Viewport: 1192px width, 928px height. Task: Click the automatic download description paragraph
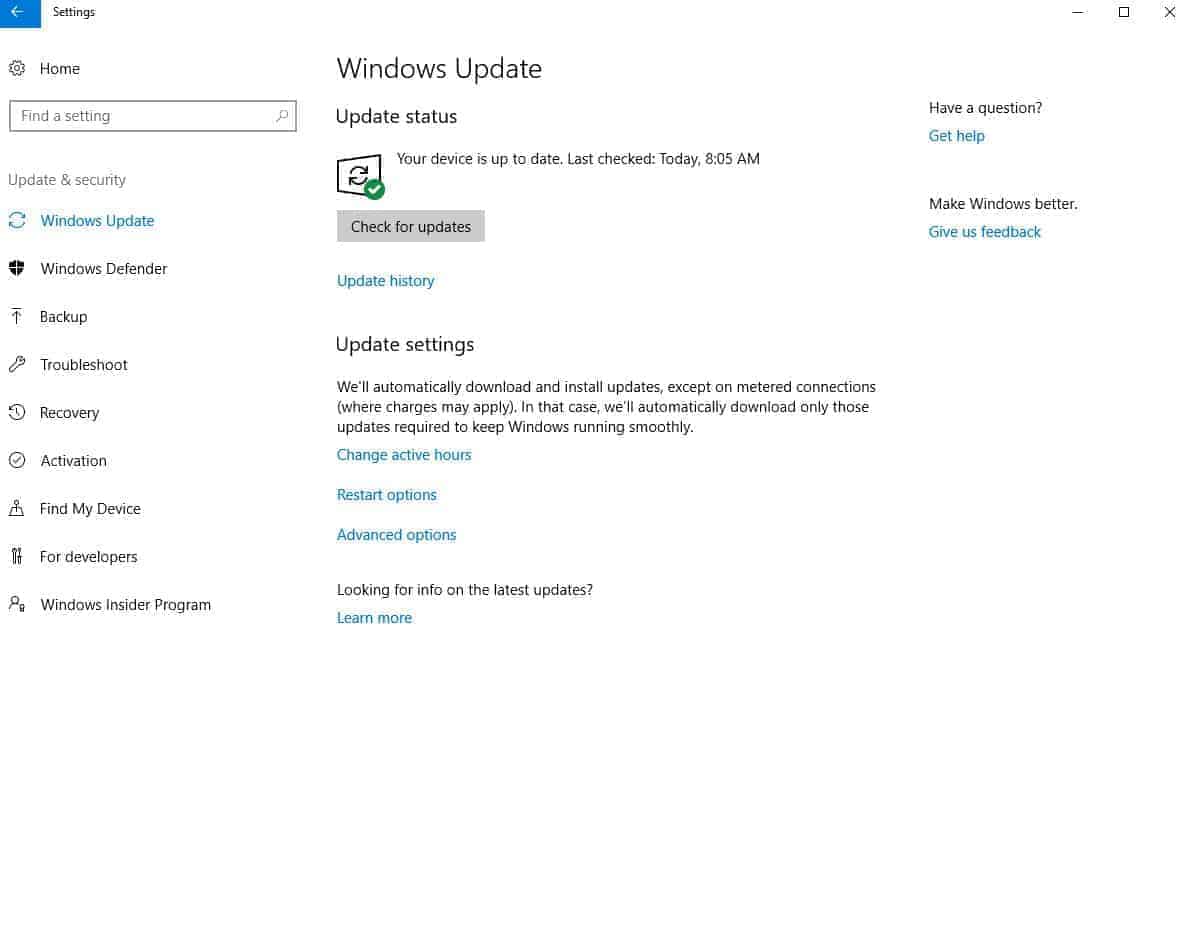coord(606,407)
